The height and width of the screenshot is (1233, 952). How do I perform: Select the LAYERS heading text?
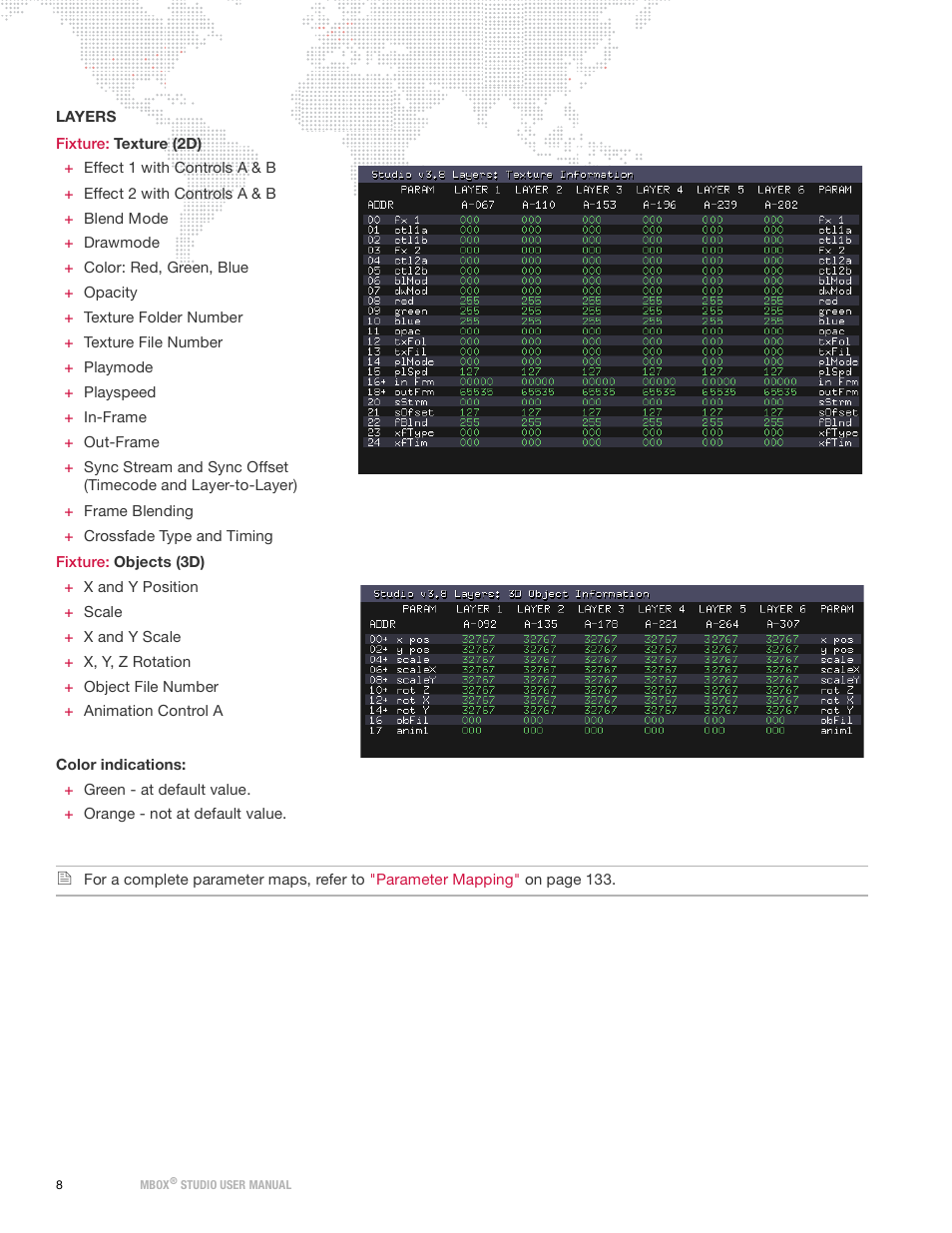tap(86, 117)
